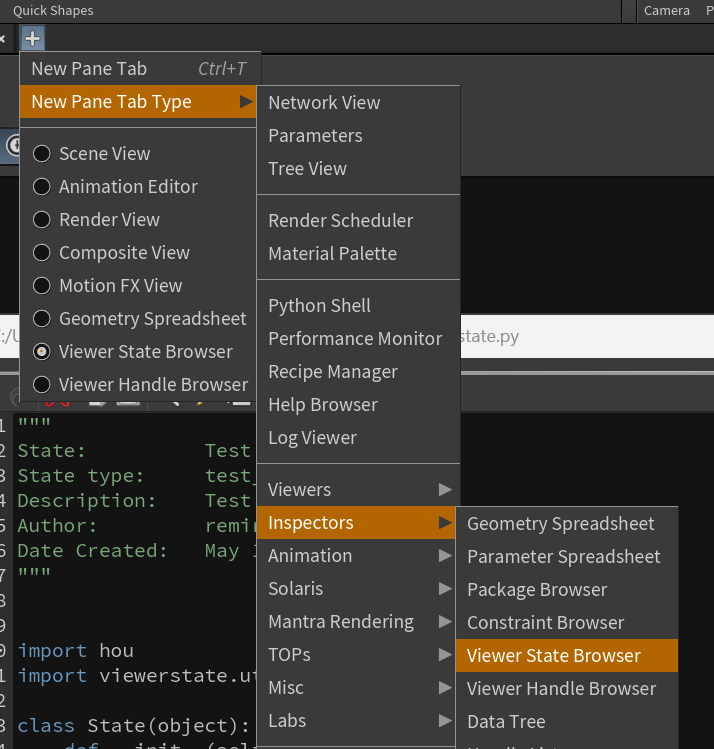Screen dimensions: 714x749
Task: Choose Data Tree in Inspectors submenu
Action: pos(567,721)
